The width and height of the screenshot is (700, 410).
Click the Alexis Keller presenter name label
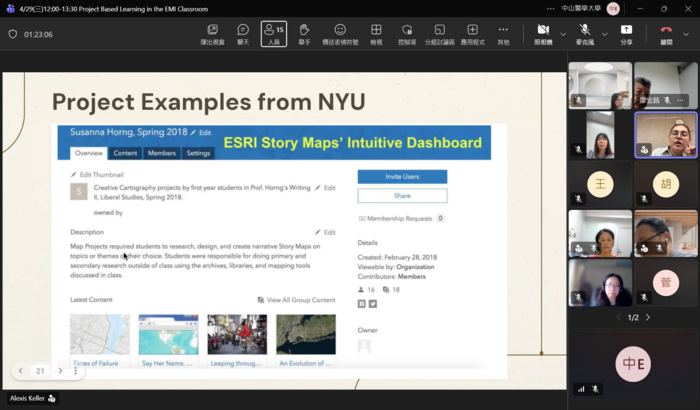coord(33,398)
